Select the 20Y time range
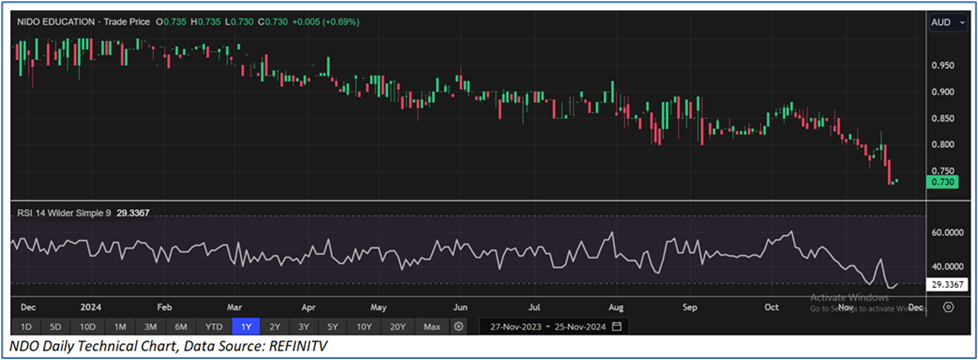The width and height of the screenshot is (978, 360). pos(398,326)
